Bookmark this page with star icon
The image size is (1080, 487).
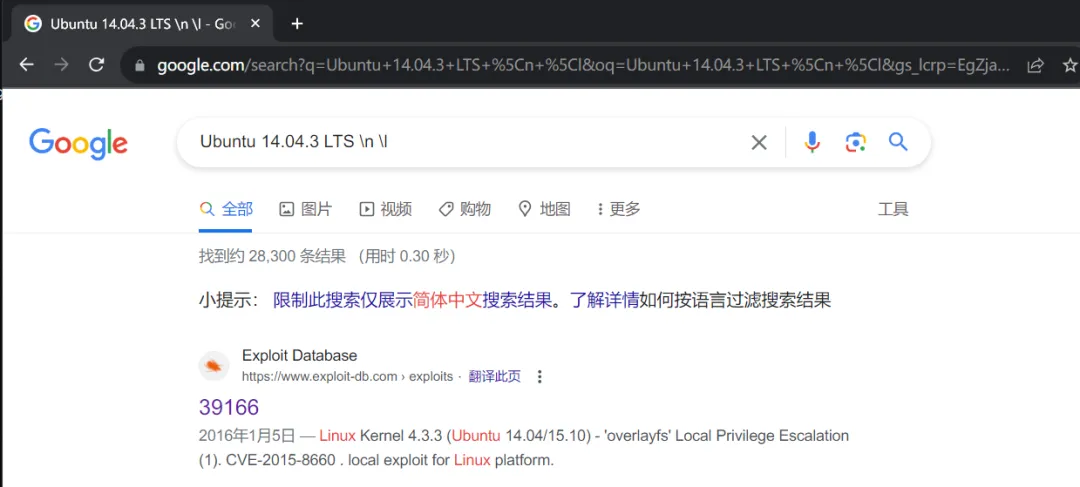tap(1070, 65)
